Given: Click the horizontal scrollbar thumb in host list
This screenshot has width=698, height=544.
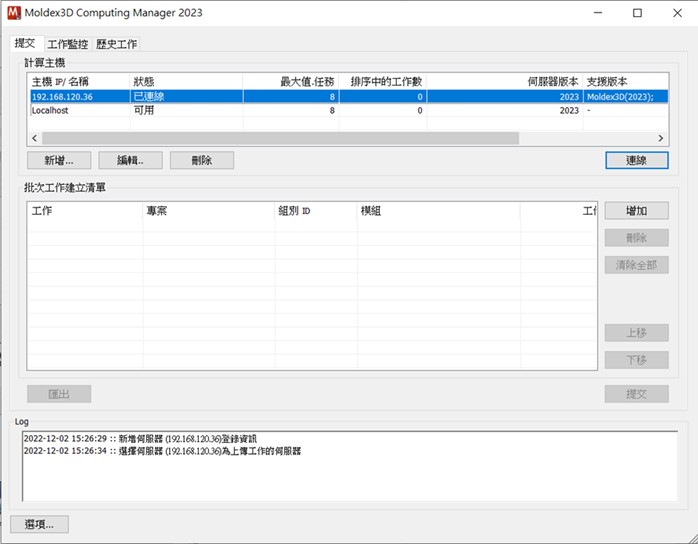Looking at the screenshot, I should pos(280,138).
